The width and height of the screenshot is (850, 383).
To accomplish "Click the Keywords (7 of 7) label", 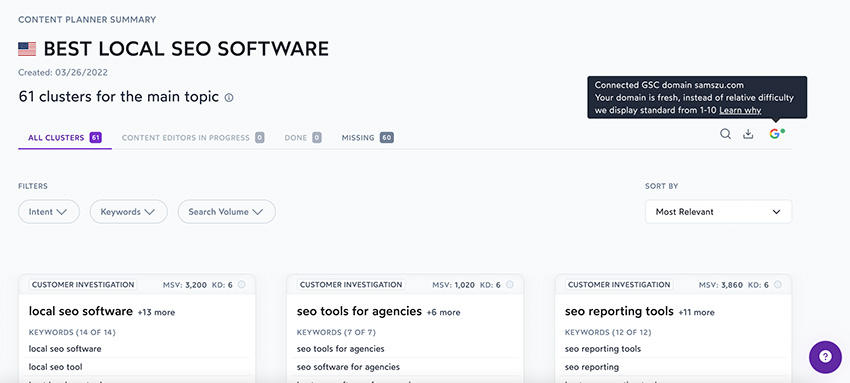I will point(336,332).
